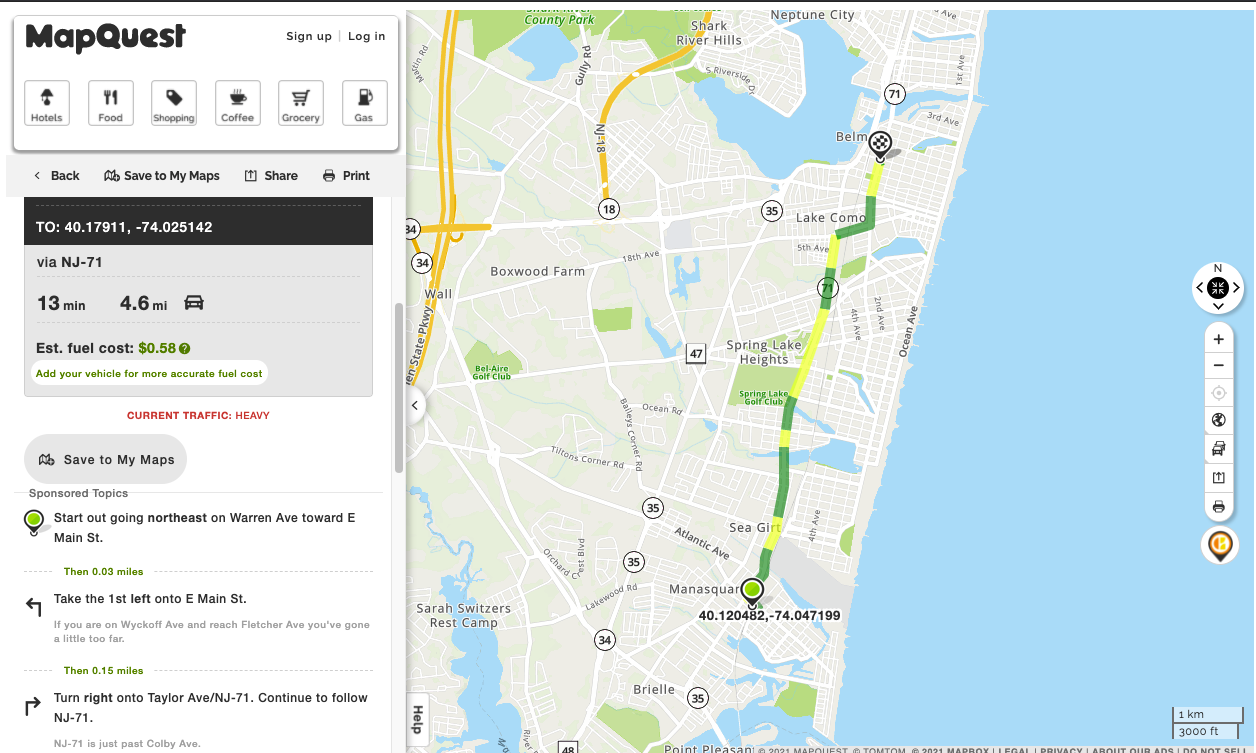
Task: Click the Sponsored Topics label
Action: (x=79, y=493)
